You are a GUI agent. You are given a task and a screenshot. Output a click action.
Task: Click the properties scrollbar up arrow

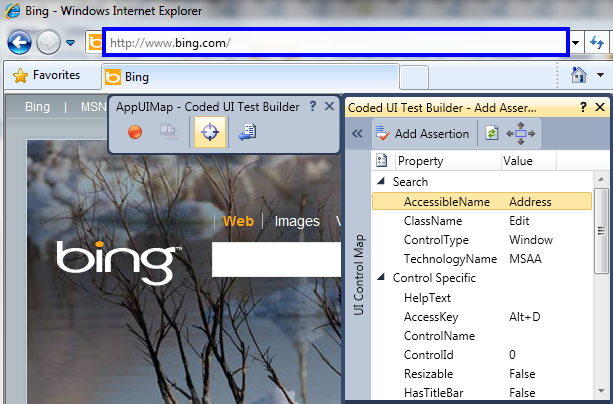pos(601,179)
